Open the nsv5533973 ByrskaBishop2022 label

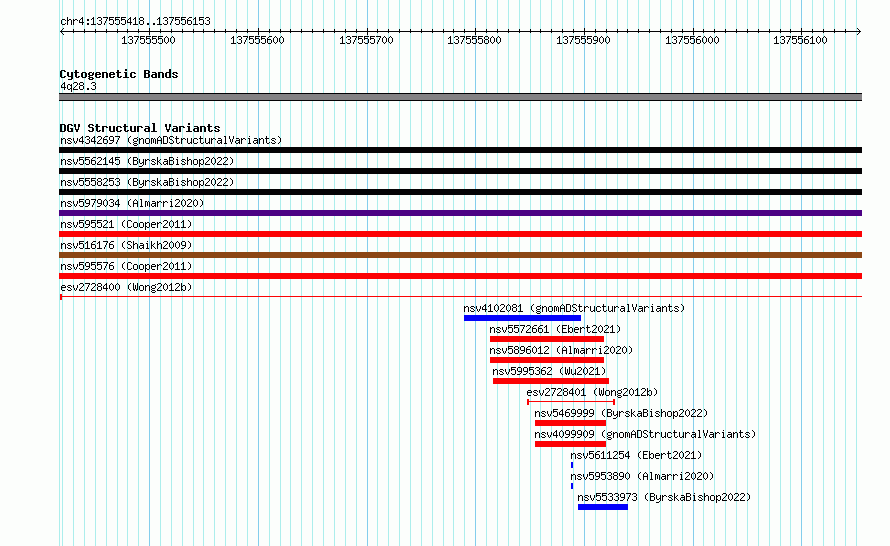pyautogui.click(x=664, y=497)
